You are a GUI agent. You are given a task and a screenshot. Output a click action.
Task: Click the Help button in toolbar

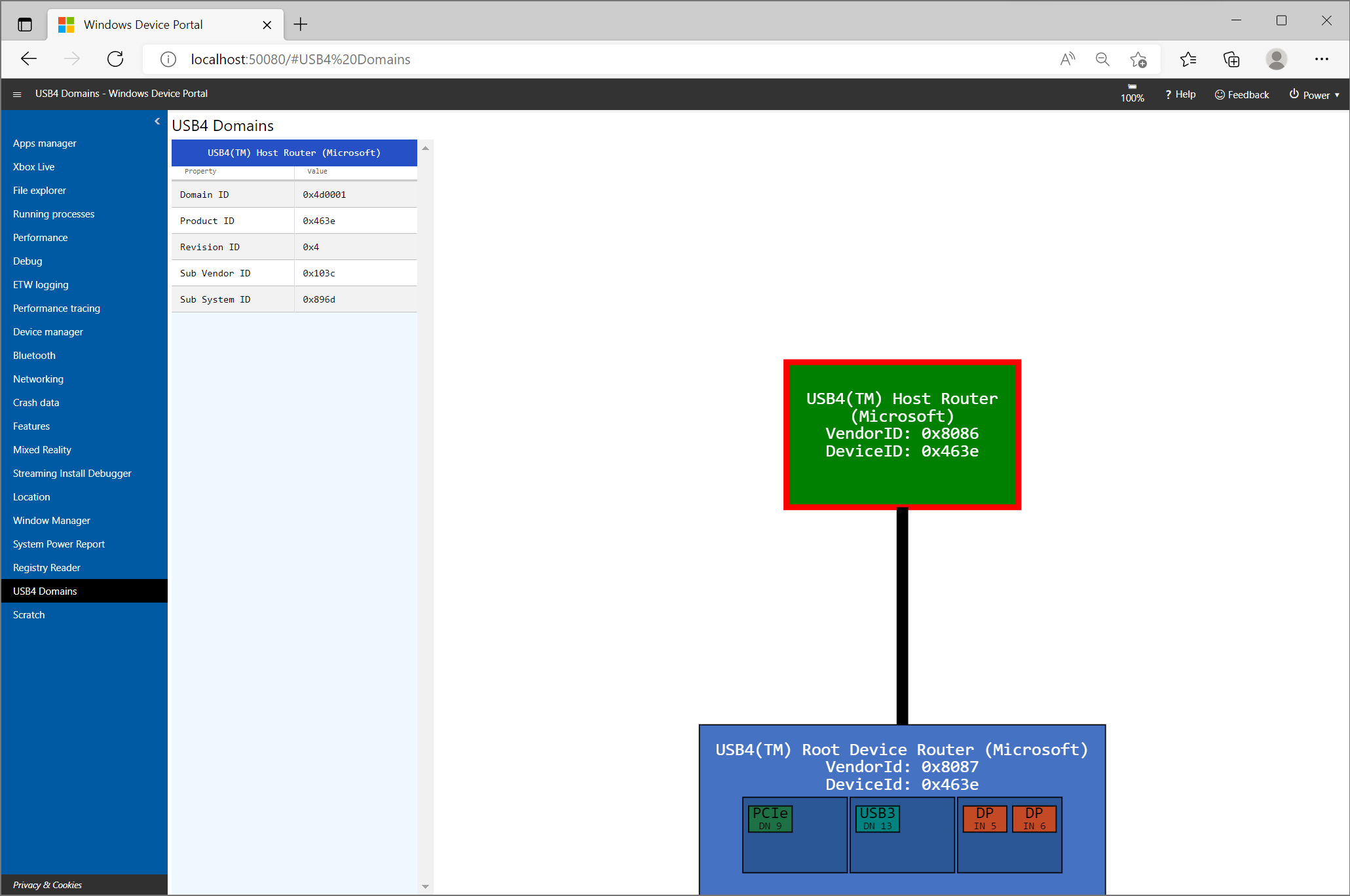1180,93
